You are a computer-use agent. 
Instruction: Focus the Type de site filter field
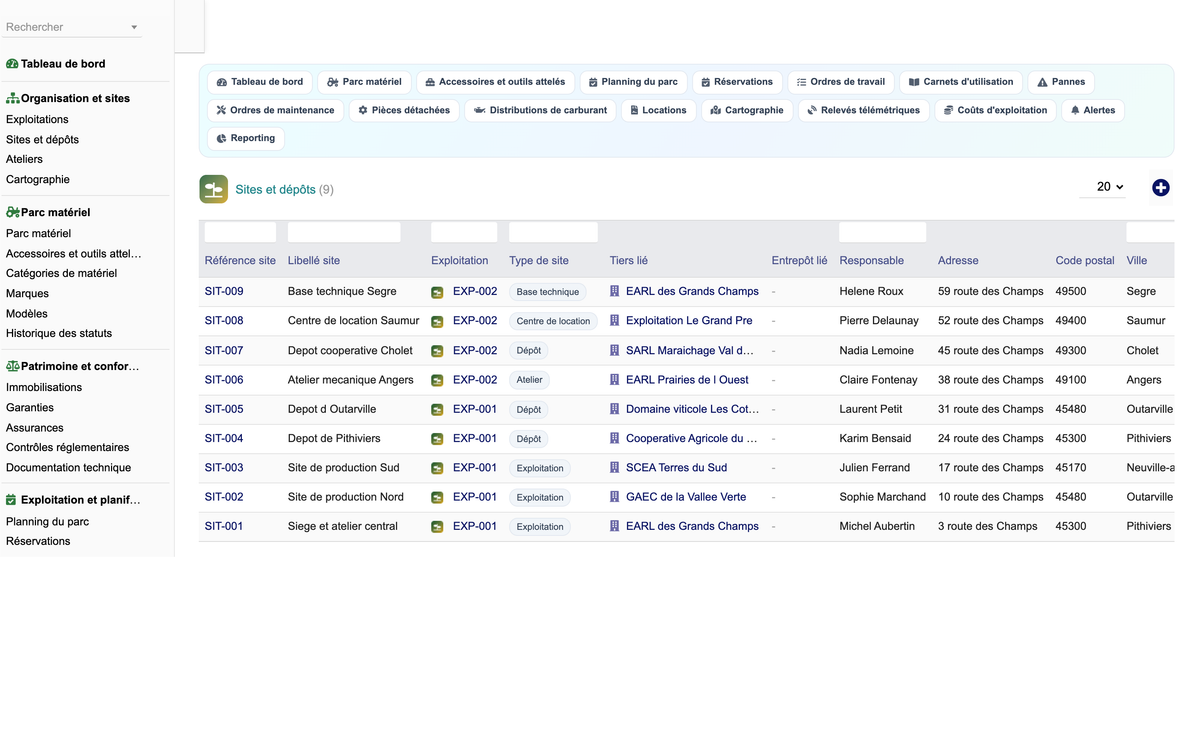point(553,232)
